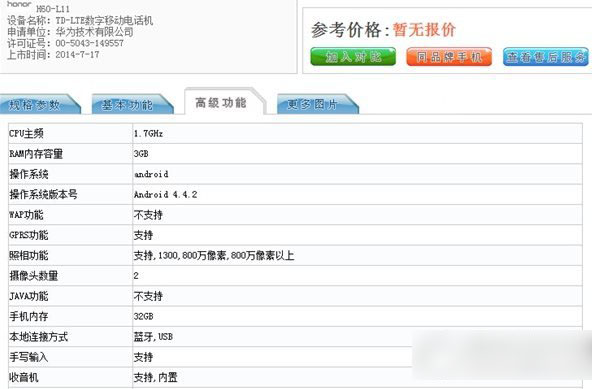Click the 本地连接方式 row label

pos(39,337)
